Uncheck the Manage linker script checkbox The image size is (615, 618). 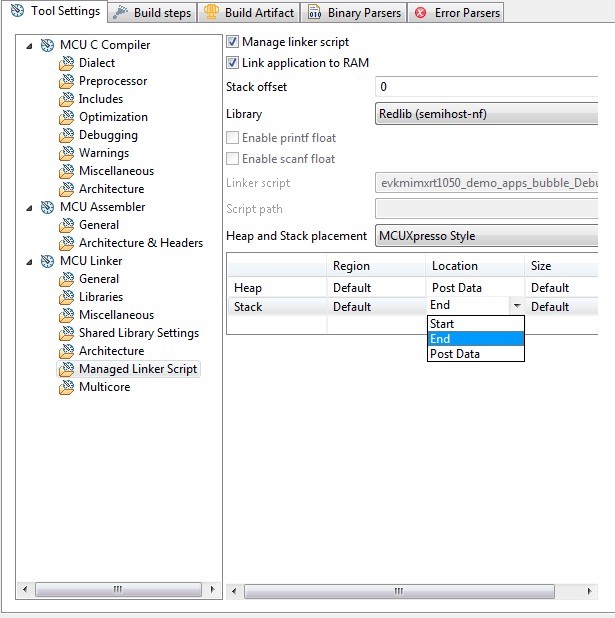233,42
